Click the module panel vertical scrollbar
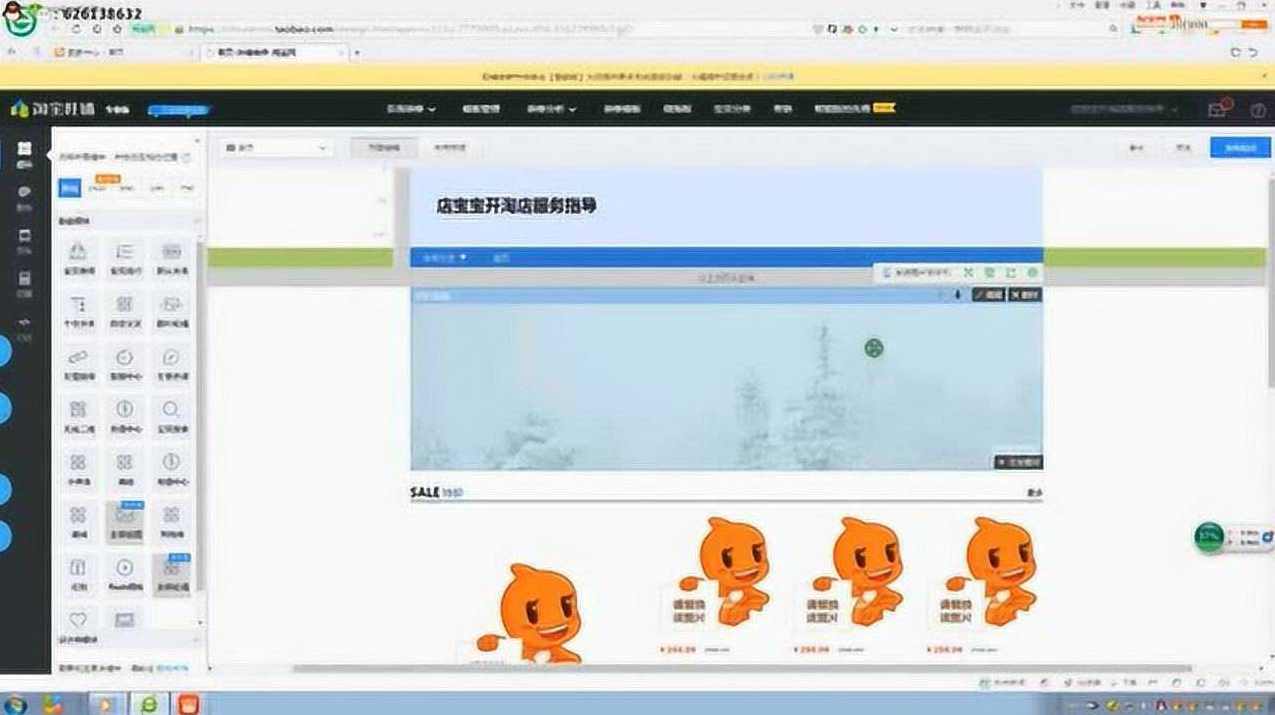 [201, 415]
